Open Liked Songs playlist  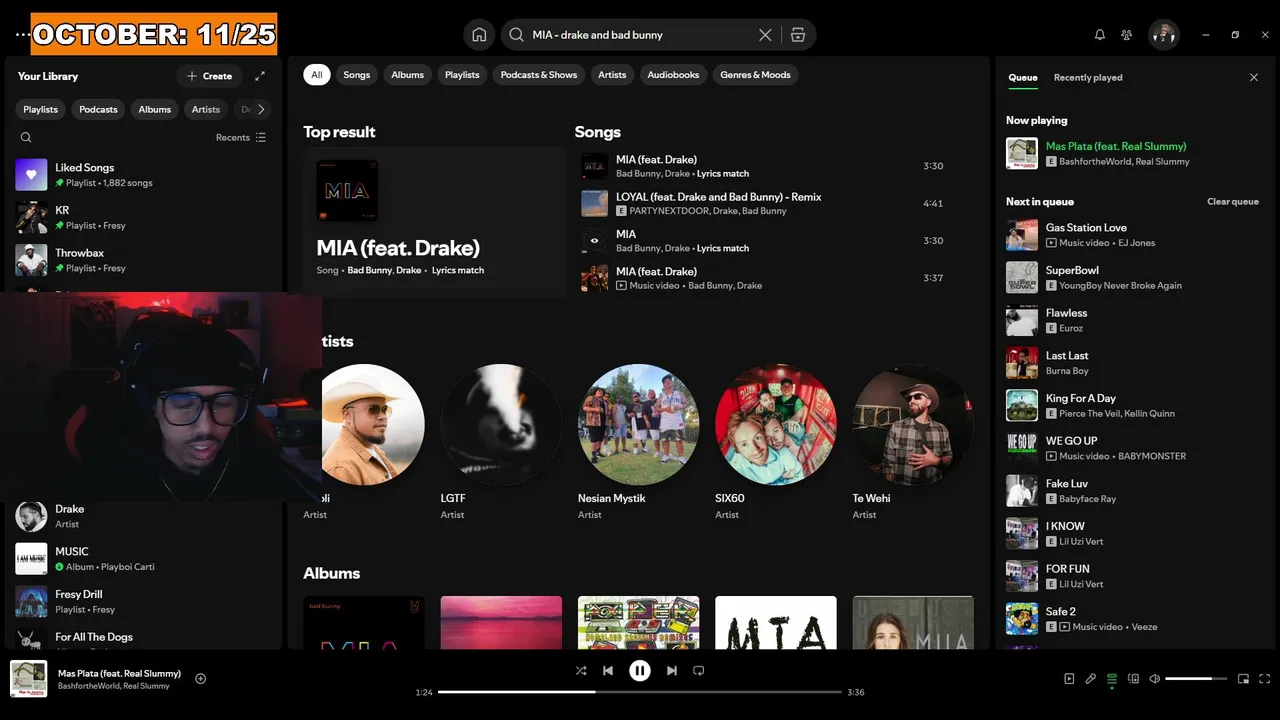[x=144, y=175]
